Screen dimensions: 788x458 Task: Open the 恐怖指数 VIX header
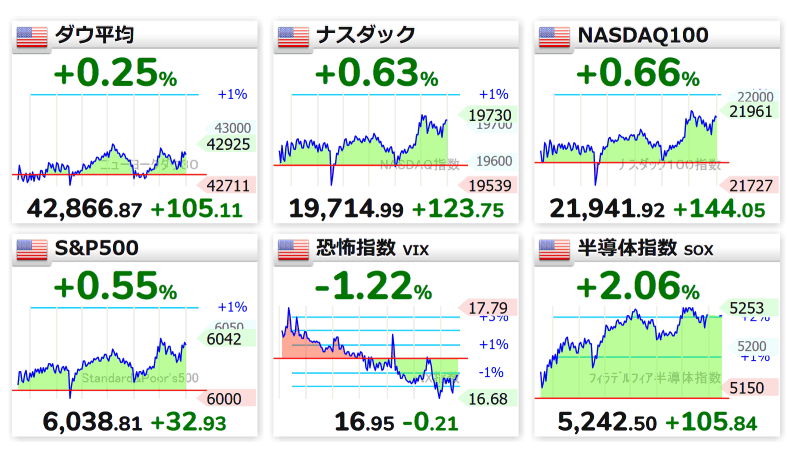372,248
